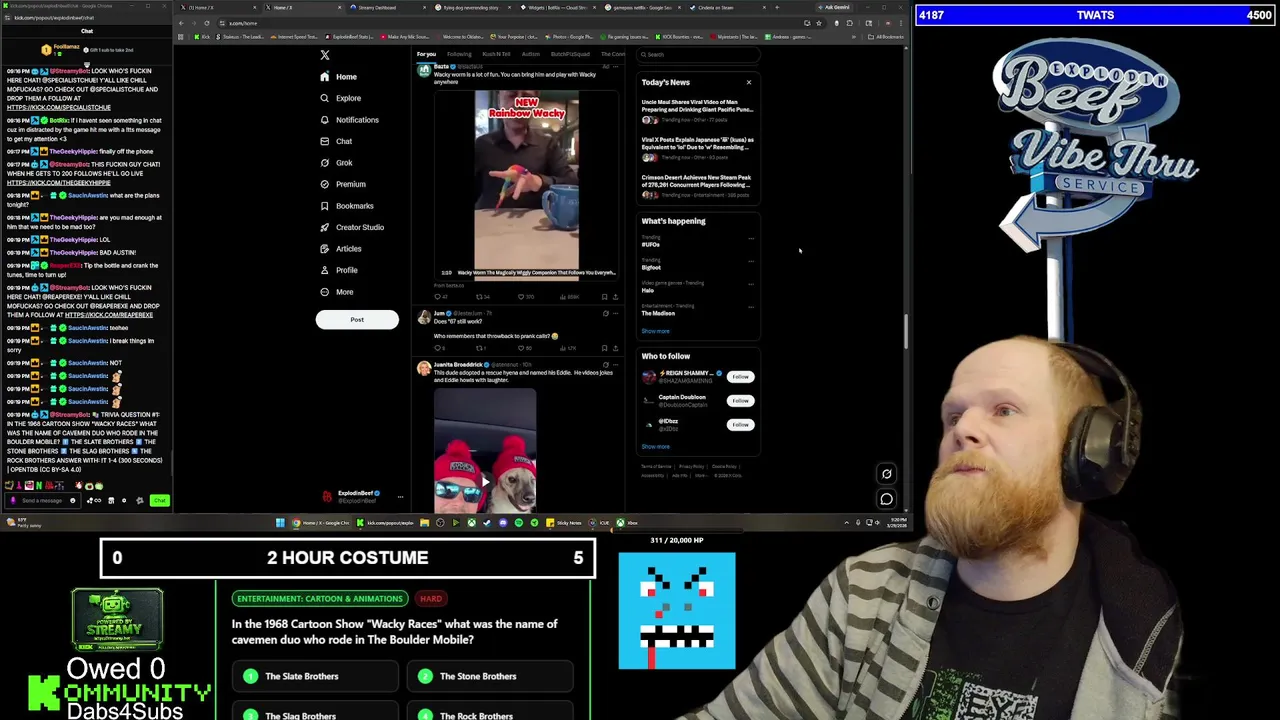Click trending topic The Madison

click(658, 314)
